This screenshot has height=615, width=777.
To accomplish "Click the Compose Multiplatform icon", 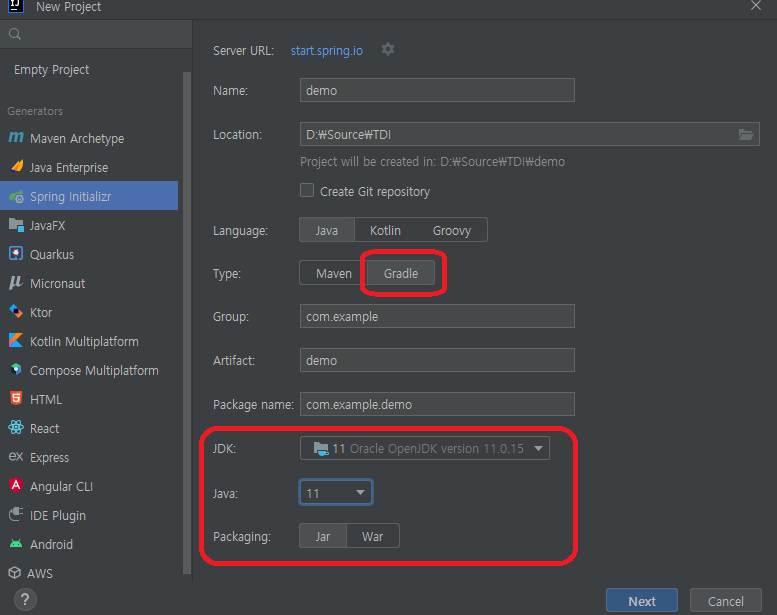I will pos(16,369).
